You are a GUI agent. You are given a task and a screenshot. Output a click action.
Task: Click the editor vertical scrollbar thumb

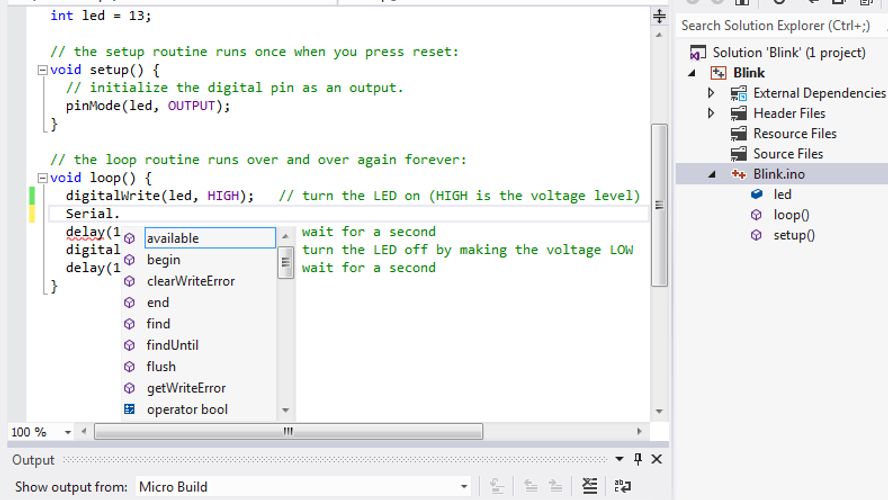click(x=659, y=205)
